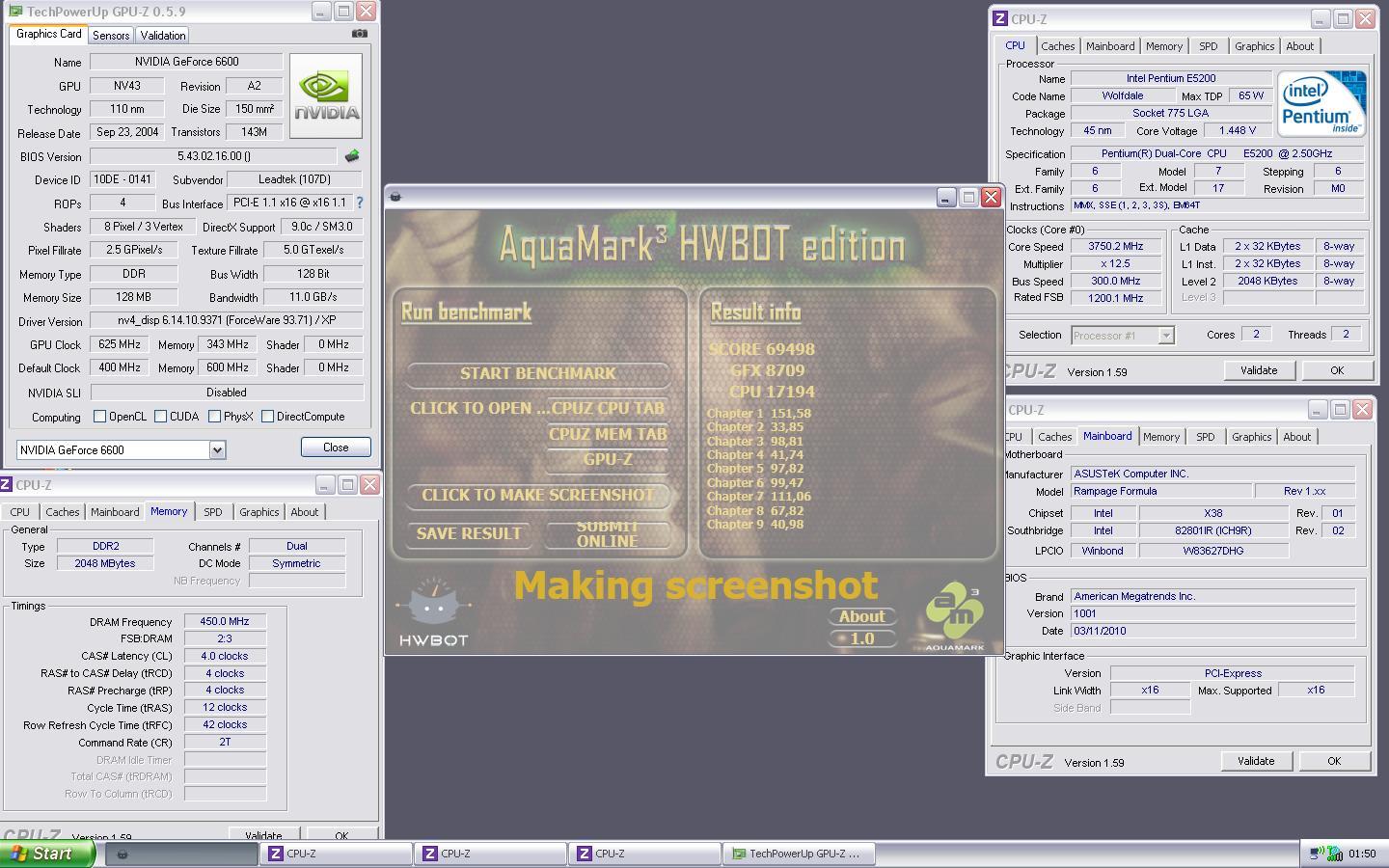Open Caches tab in top CPU-Z window
The height and width of the screenshot is (868, 1389).
pos(1058,46)
